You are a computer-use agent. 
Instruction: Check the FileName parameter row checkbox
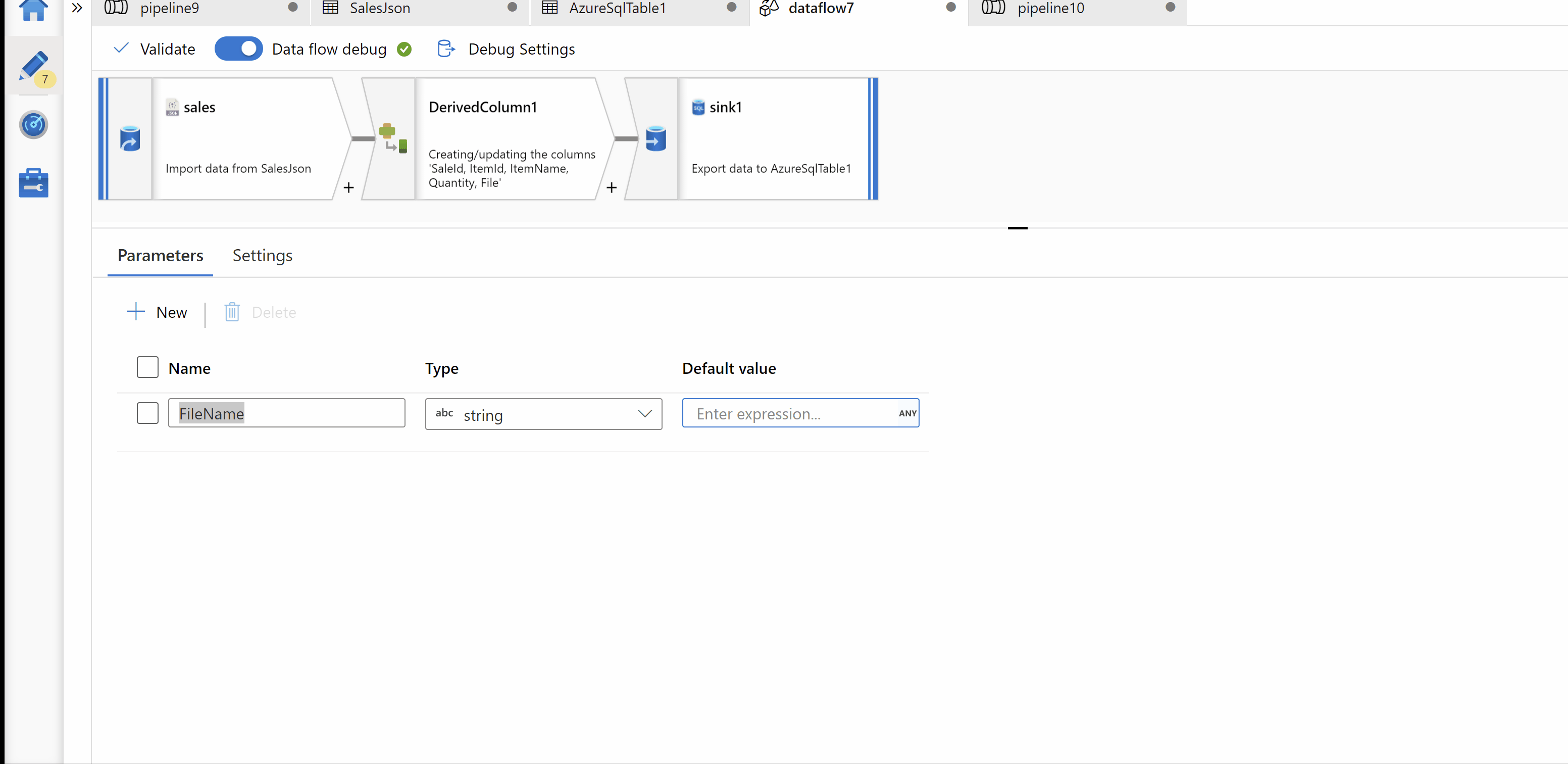147,413
